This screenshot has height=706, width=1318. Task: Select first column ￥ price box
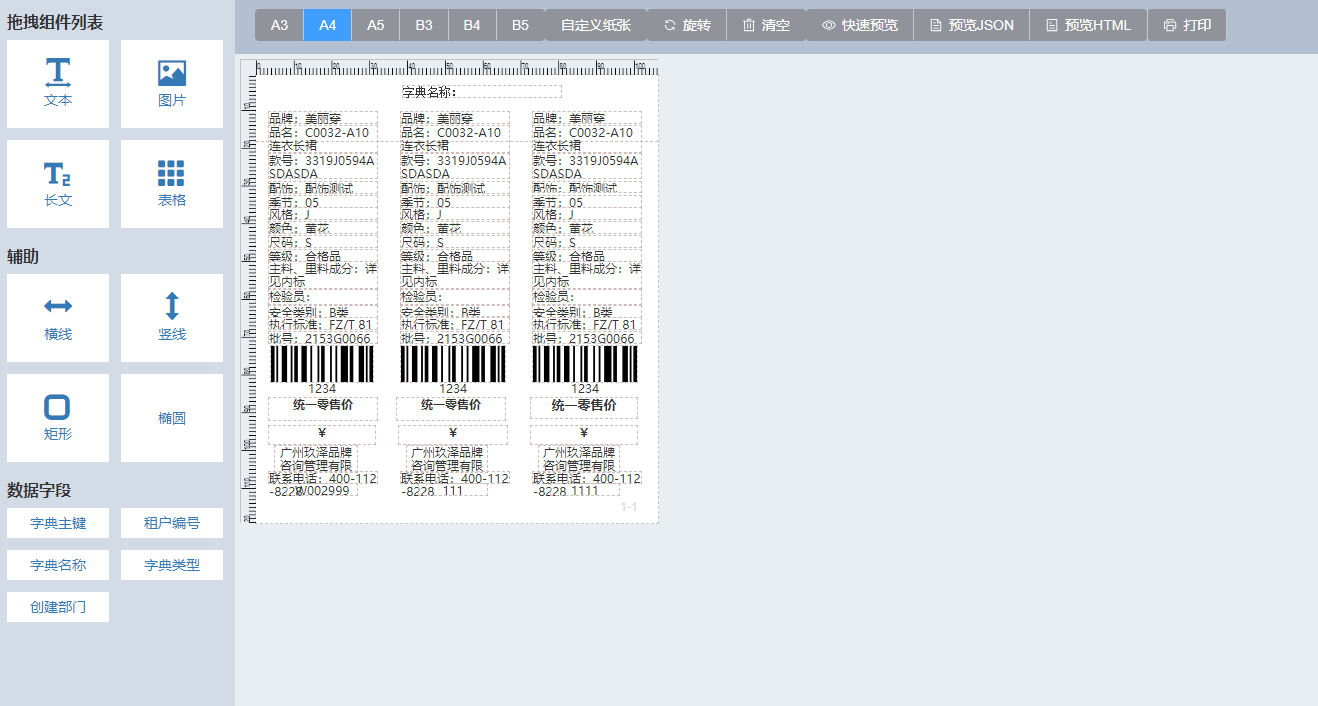pyautogui.click(x=322, y=434)
